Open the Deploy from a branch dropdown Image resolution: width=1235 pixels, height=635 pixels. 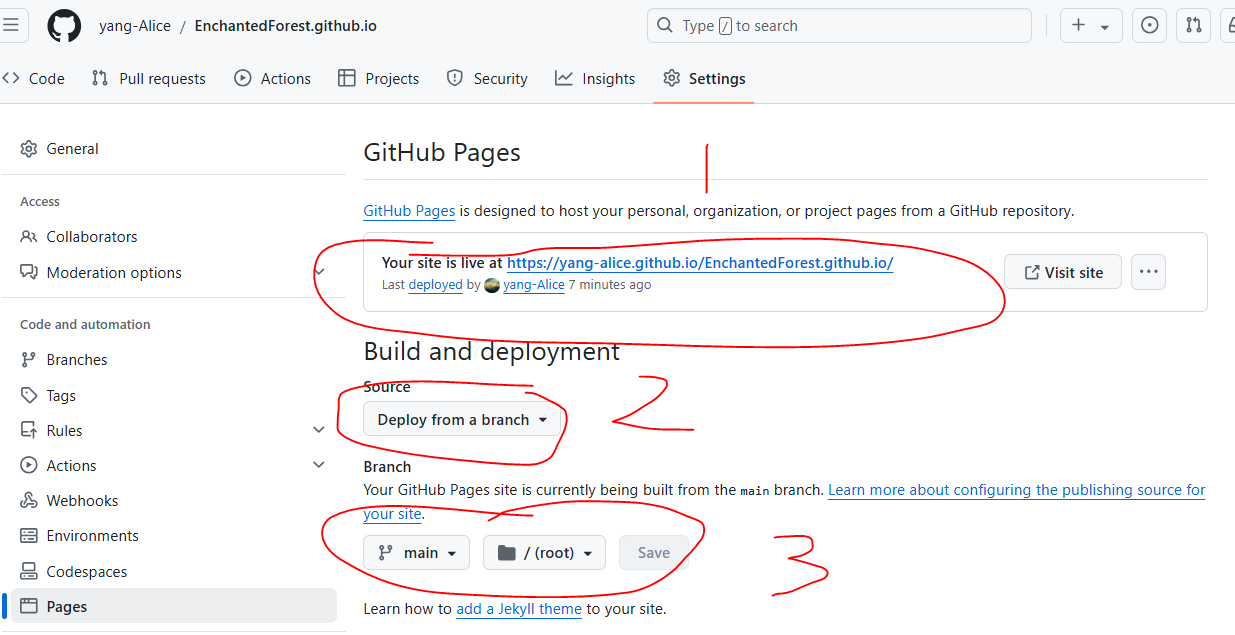pos(462,420)
